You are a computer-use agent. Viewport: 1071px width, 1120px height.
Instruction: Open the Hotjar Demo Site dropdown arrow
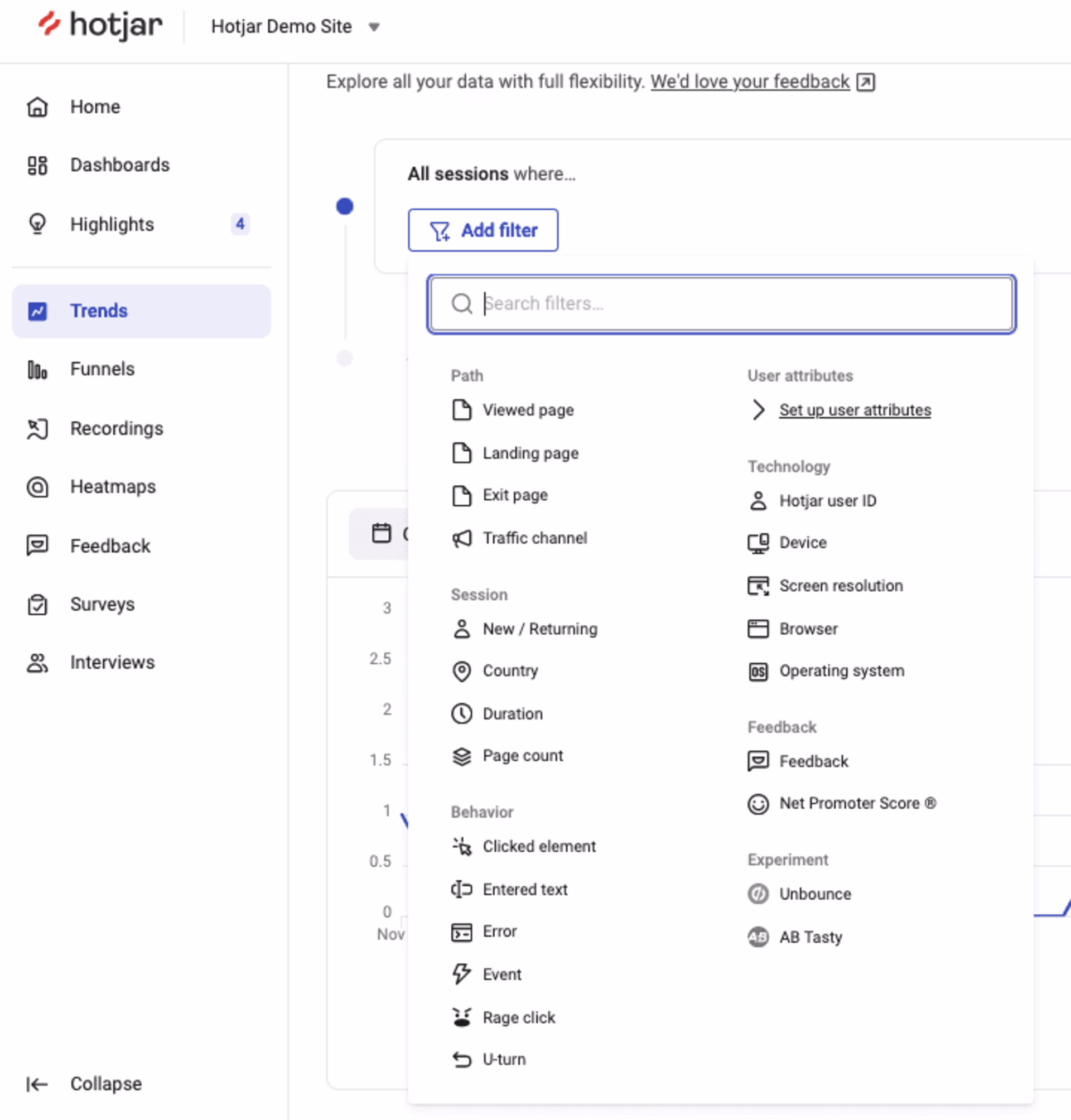(374, 27)
